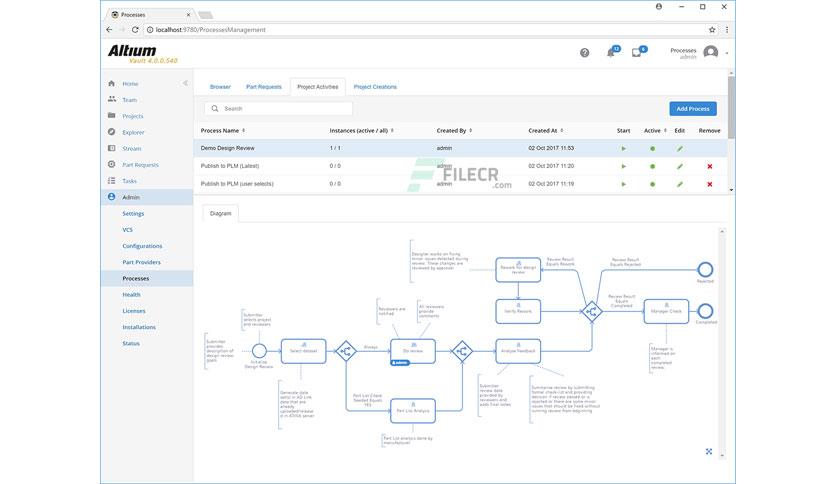
Task: Fit the diagram using the expand icon
Action: pyautogui.click(x=709, y=451)
